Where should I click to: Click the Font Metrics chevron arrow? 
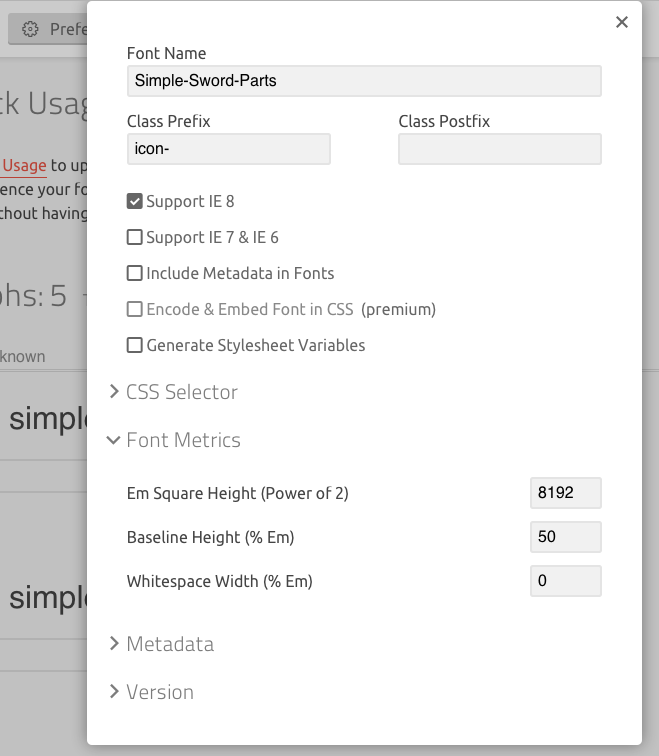click(x=113, y=440)
